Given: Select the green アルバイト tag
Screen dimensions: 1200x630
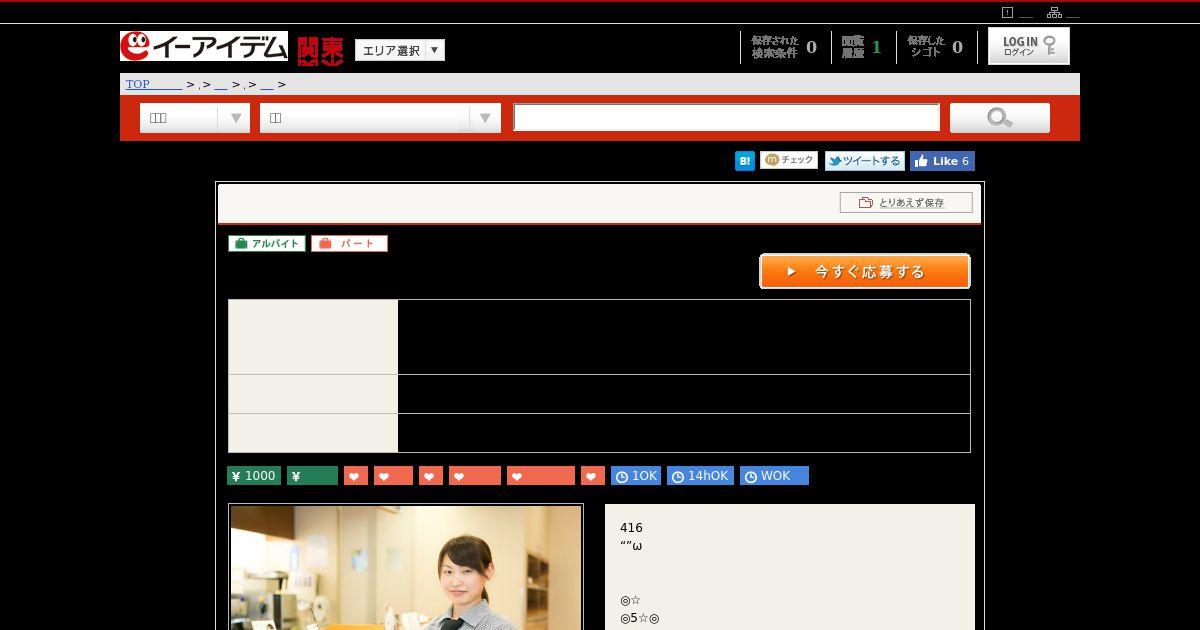Looking at the screenshot, I should pyautogui.click(x=267, y=243).
